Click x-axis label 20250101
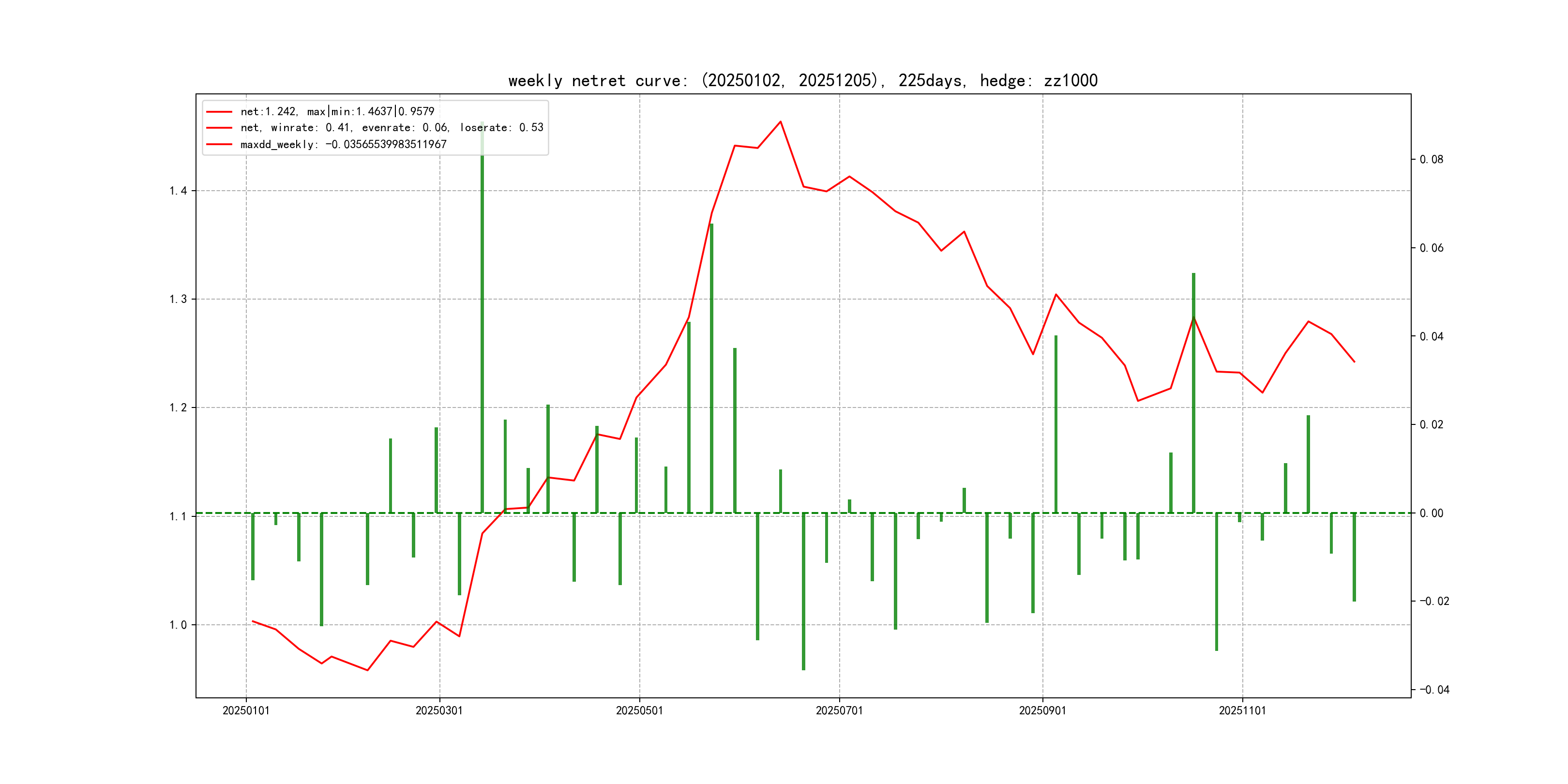The height and width of the screenshot is (784, 1568). click(246, 710)
